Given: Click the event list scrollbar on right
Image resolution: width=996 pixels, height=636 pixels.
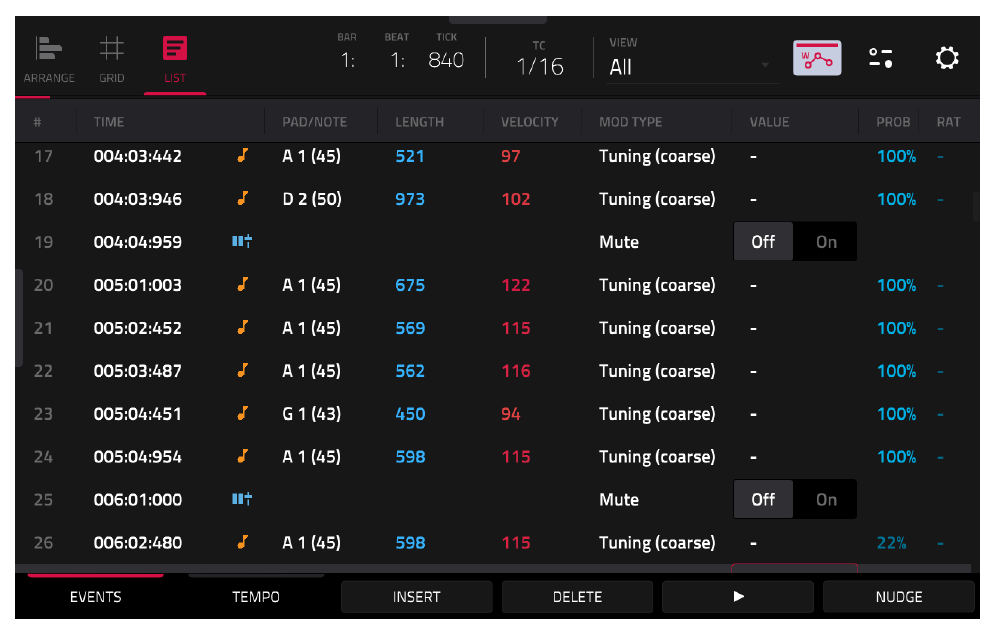Looking at the screenshot, I should [975, 206].
